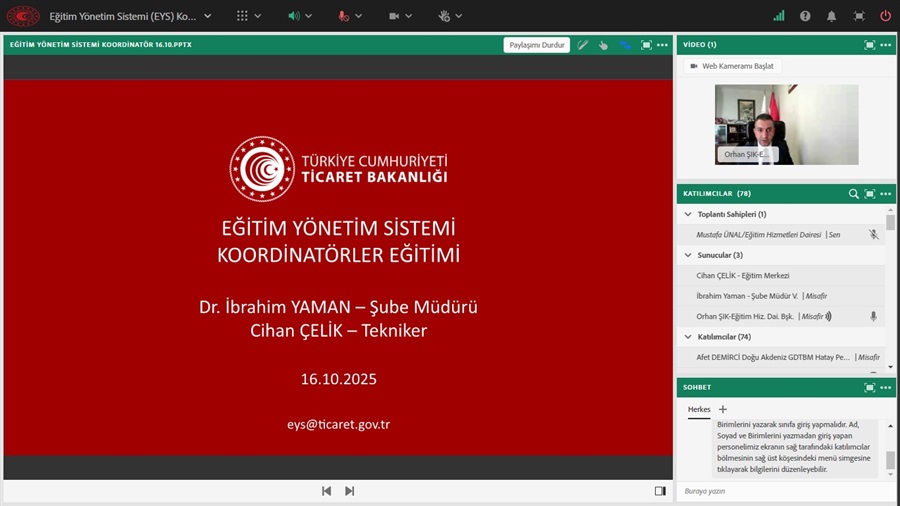The width and height of the screenshot is (900, 506).
Task: Toggle the slide sidebar panel icon
Action: [660, 491]
